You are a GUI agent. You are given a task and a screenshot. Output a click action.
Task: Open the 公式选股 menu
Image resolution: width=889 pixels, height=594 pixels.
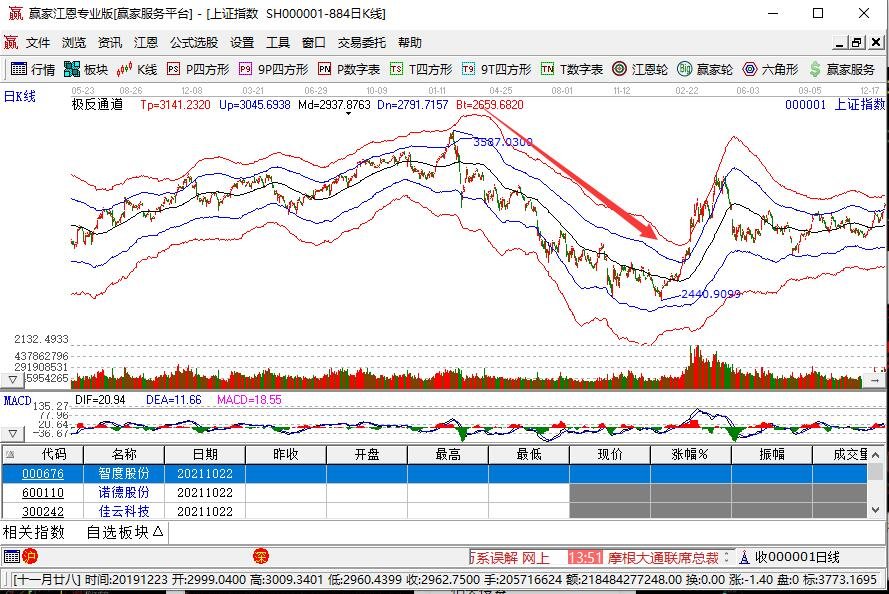(x=194, y=43)
